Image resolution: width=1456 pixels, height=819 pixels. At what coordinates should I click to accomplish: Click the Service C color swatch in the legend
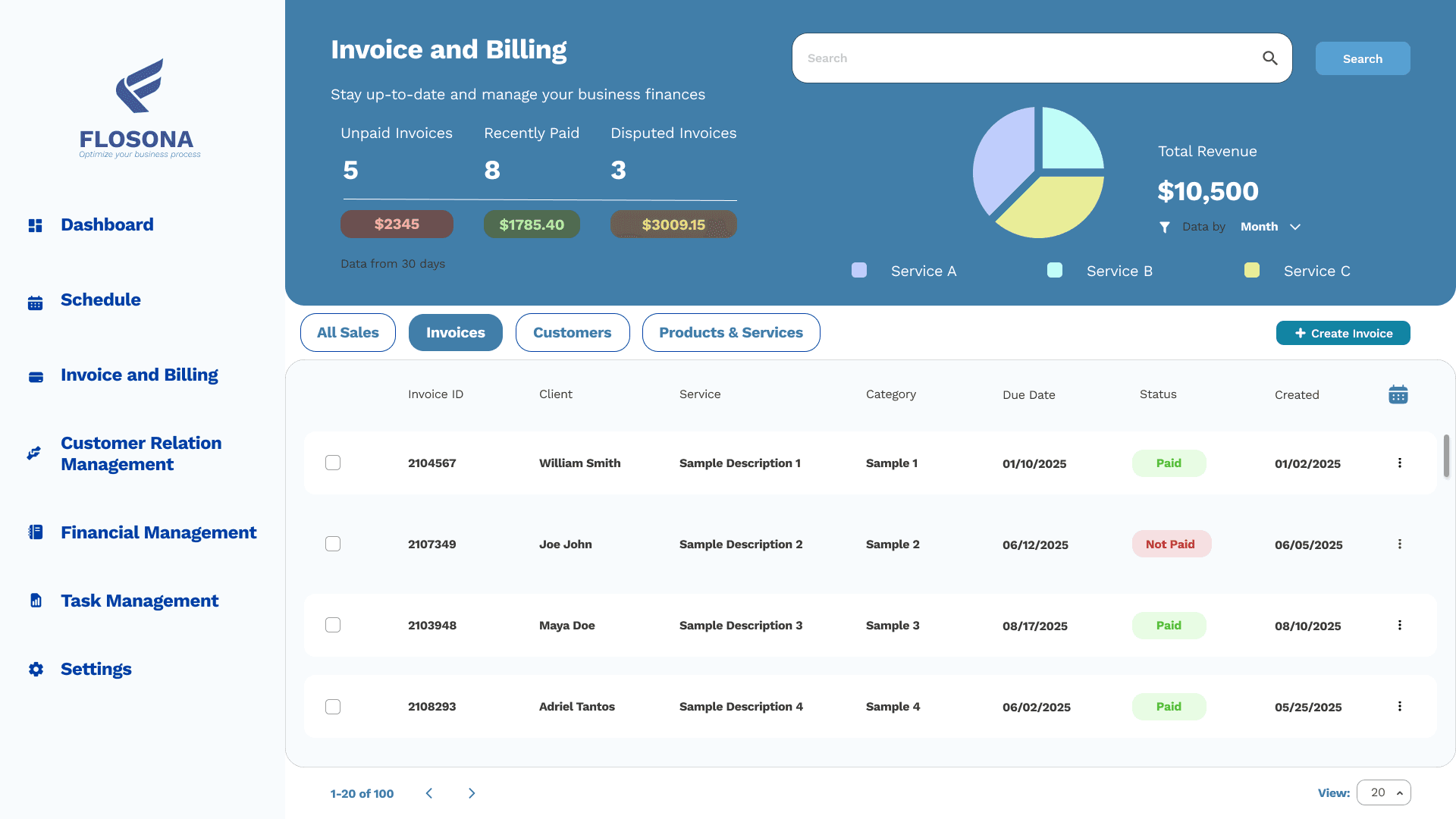(x=1251, y=270)
